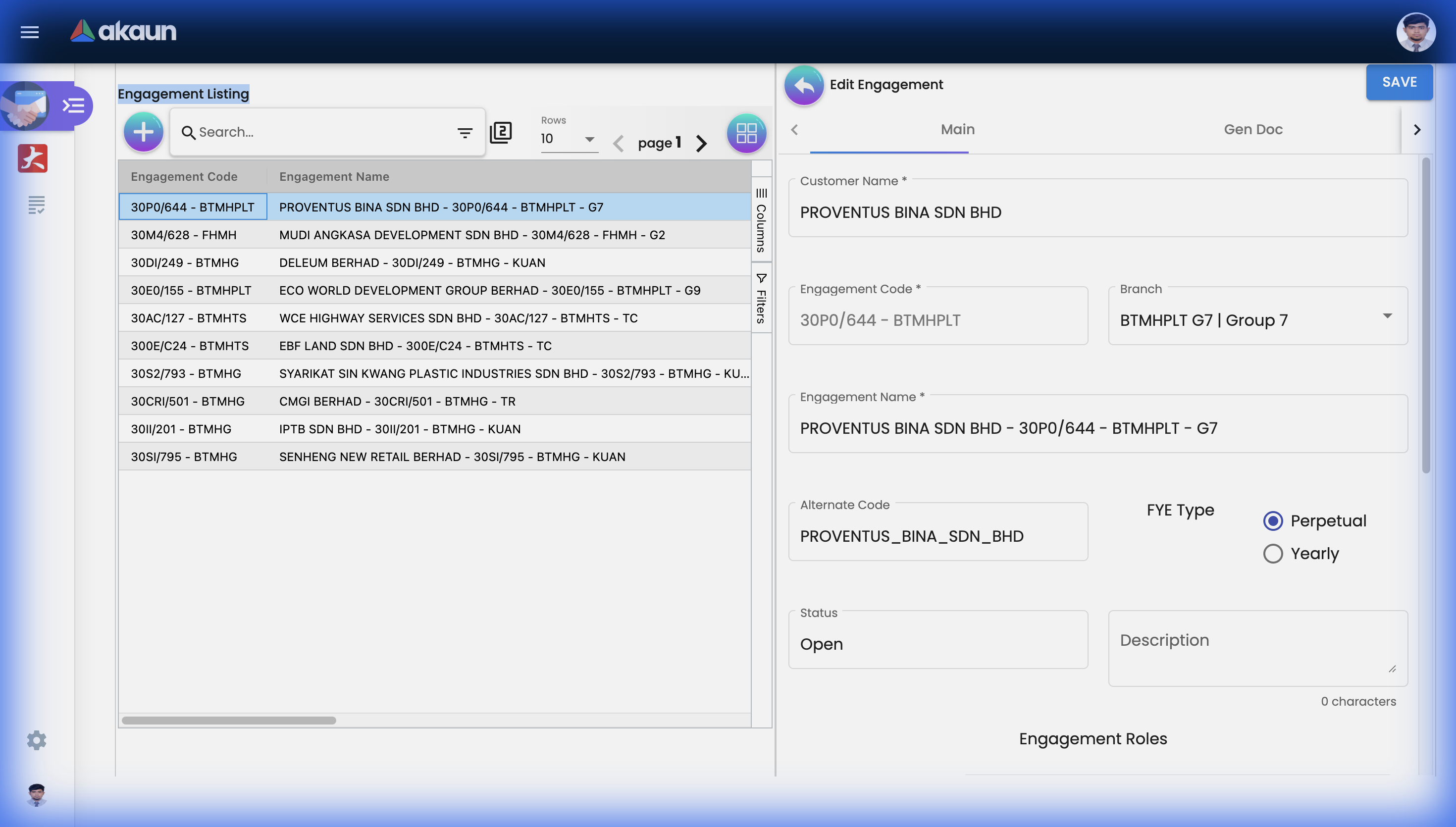Switch to the Gen Doc tab
Image resolution: width=1456 pixels, height=827 pixels.
[x=1253, y=130]
